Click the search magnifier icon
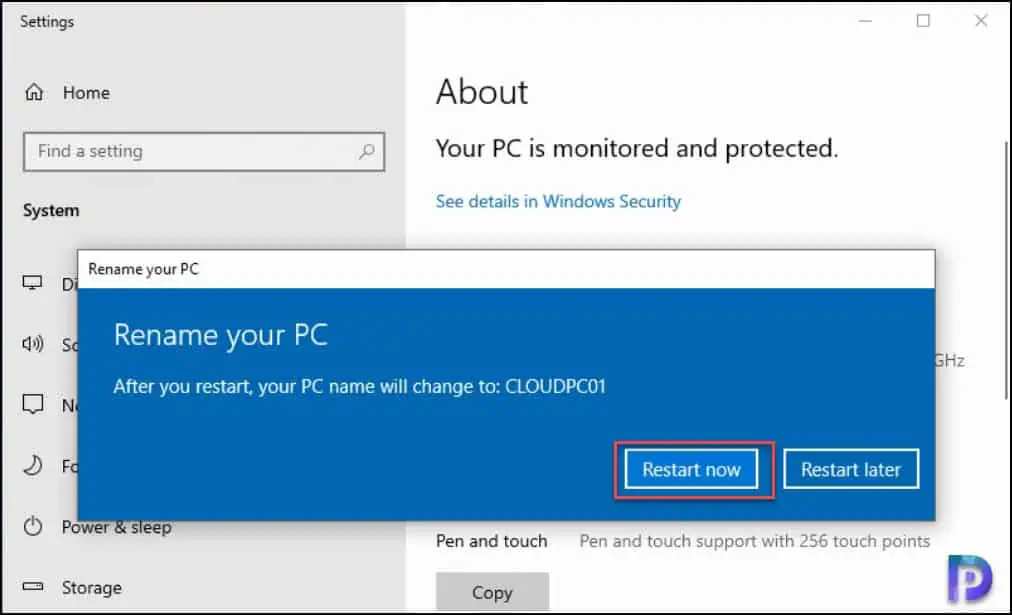Image resolution: width=1012 pixels, height=615 pixels. click(367, 152)
